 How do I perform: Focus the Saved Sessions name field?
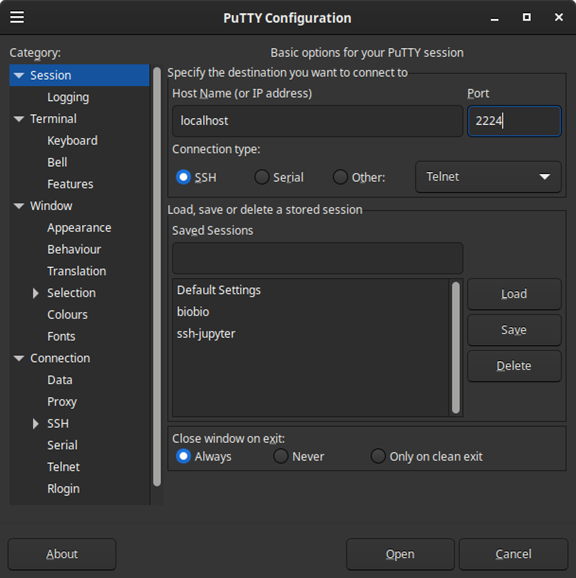(x=317, y=258)
